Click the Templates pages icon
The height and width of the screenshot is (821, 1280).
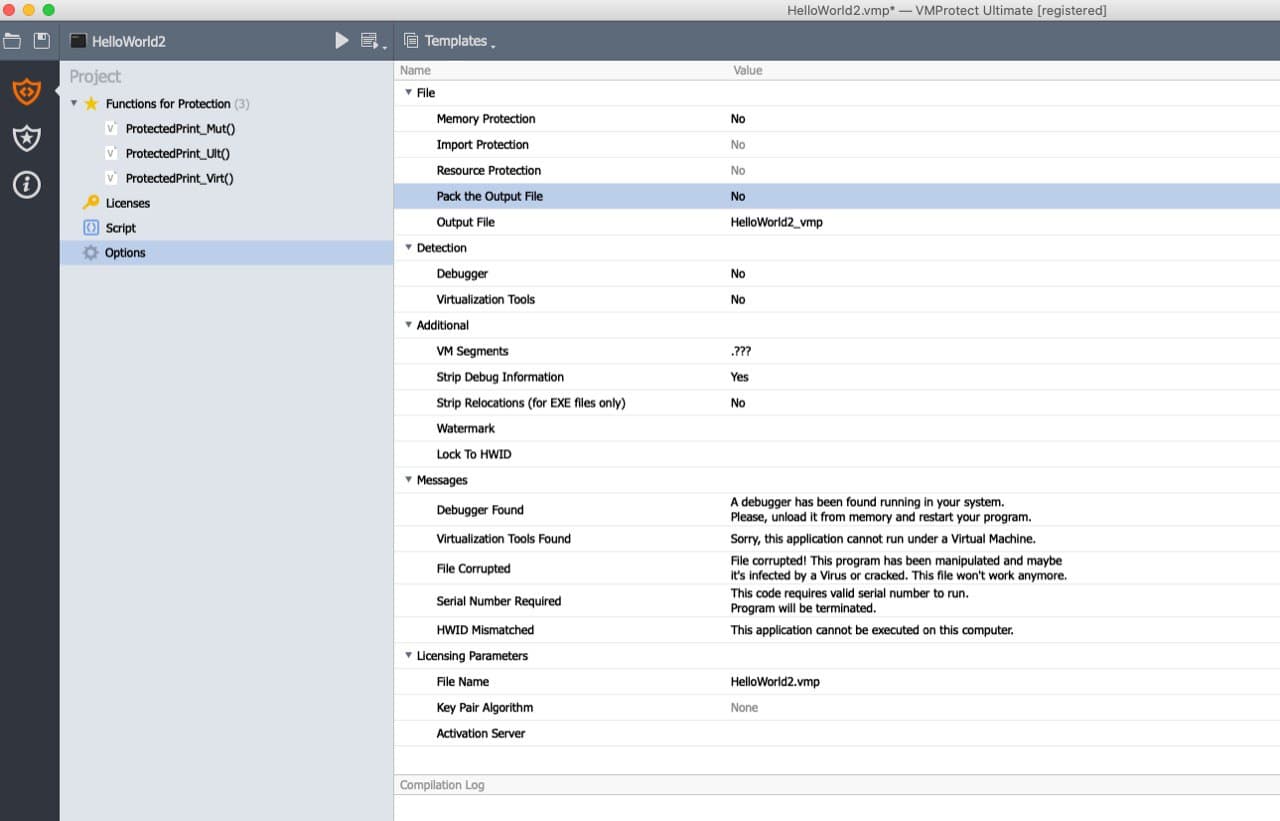411,41
